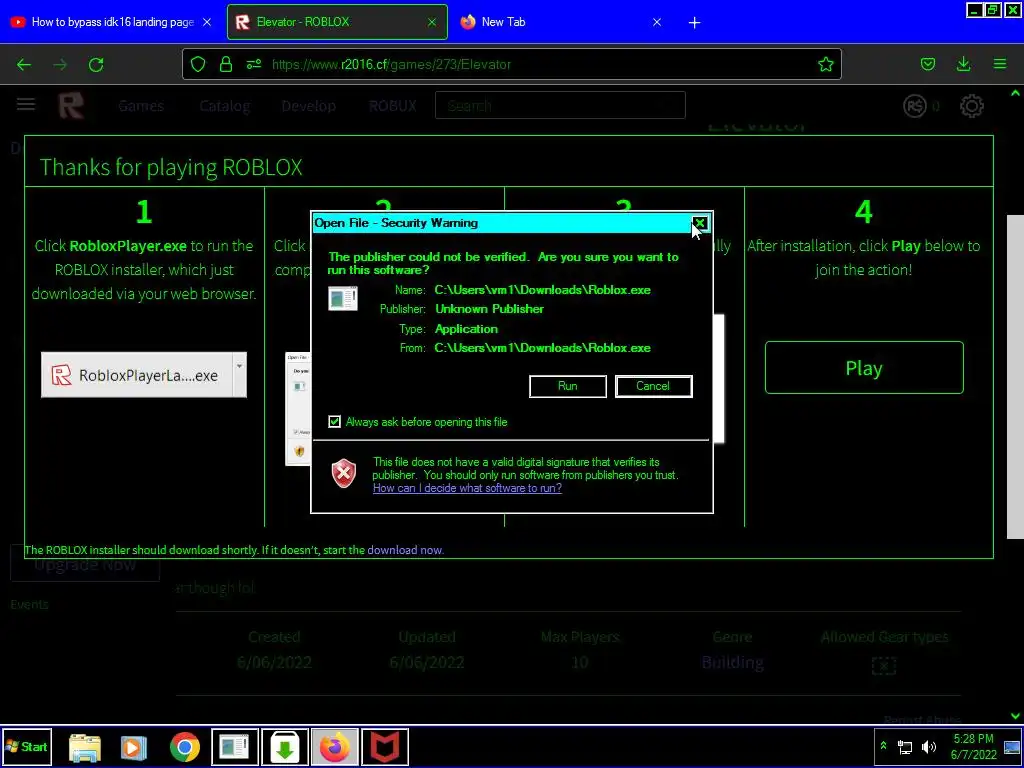Open the ROBLOX site hamburger menu
This screenshot has width=1024, height=768.
[x=26, y=104]
